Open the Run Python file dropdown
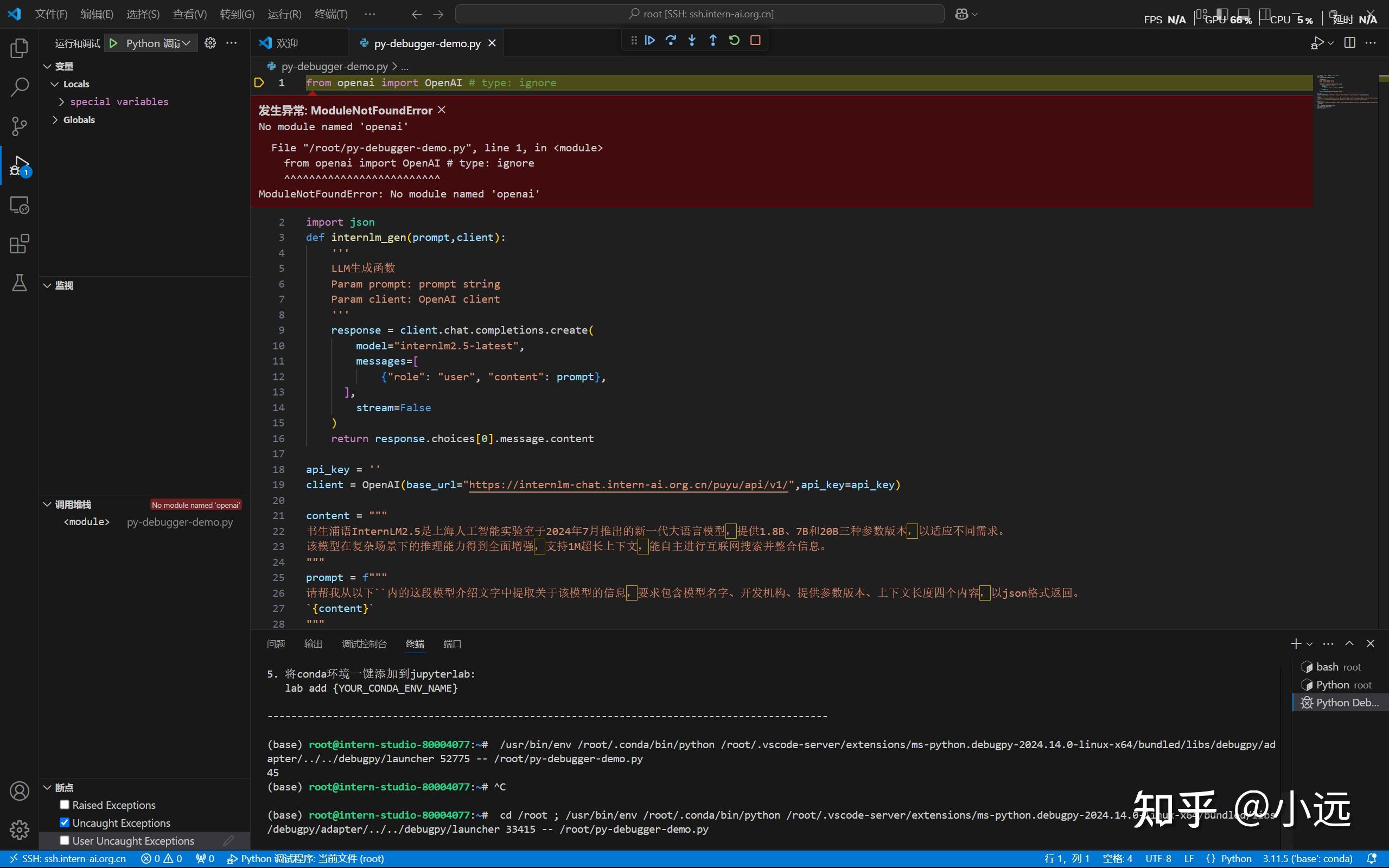 pyautogui.click(x=1330, y=43)
